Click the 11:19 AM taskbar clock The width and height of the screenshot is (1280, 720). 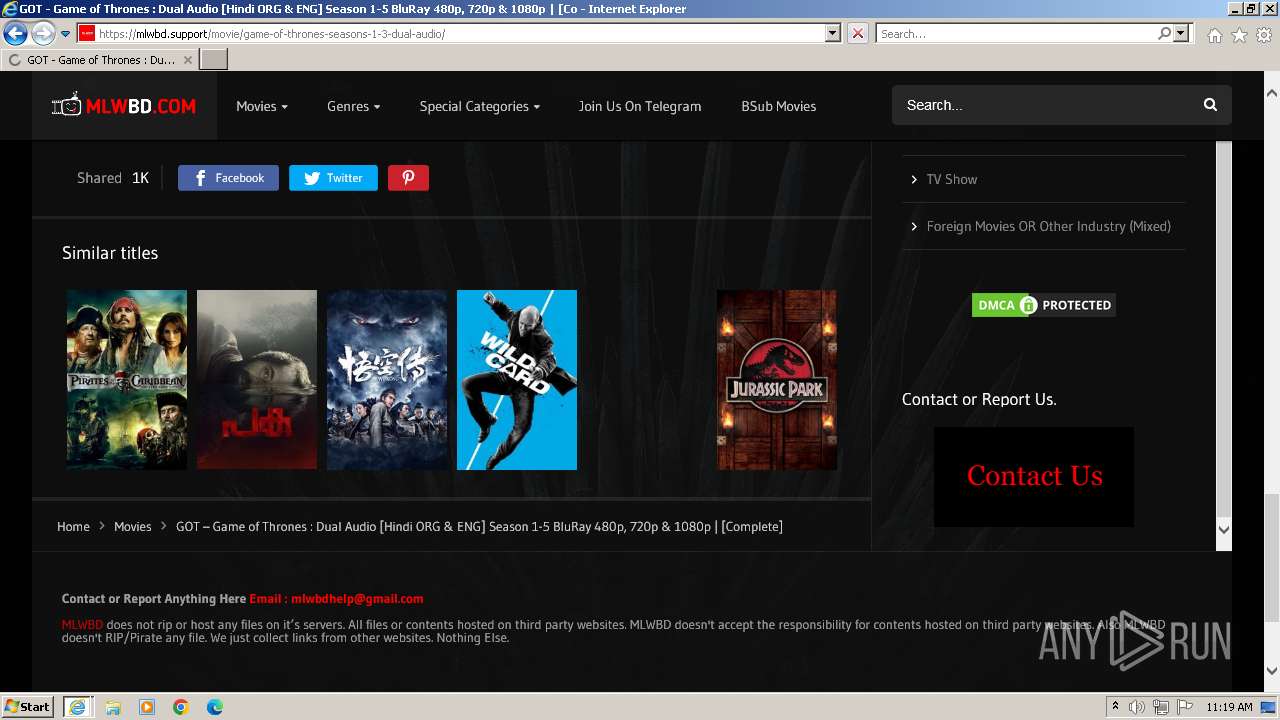click(x=1230, y=707)
